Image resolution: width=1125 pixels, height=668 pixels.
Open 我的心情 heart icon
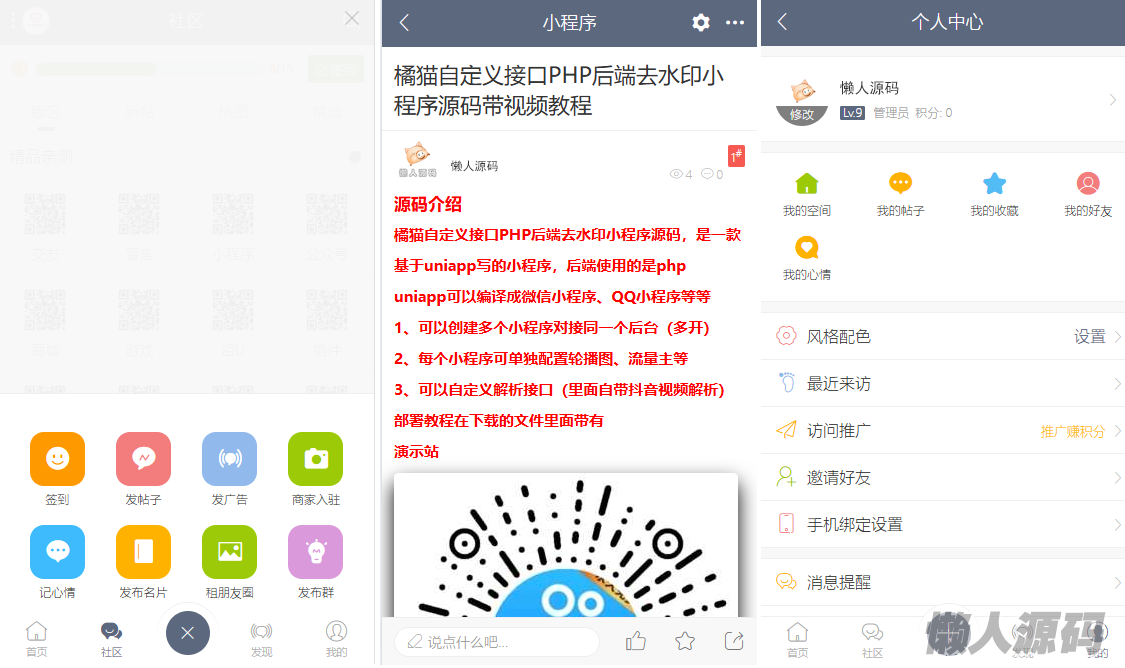point(806,248)
